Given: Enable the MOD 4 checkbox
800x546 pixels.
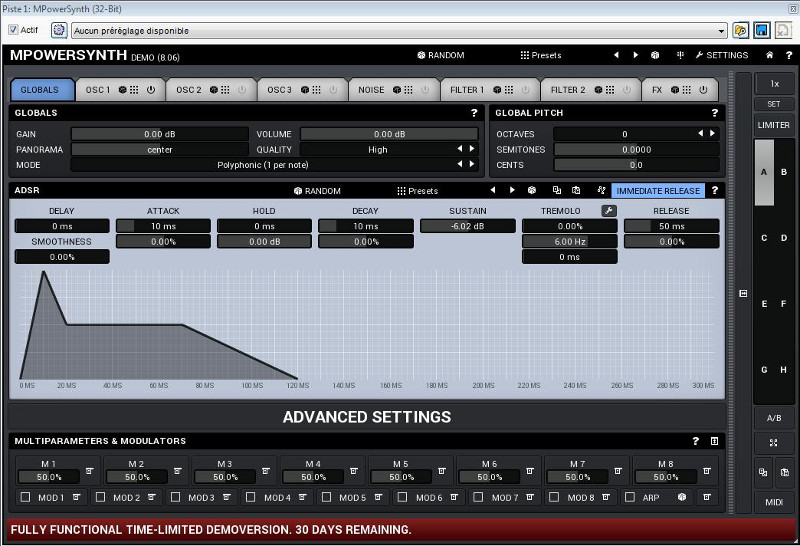Looking at the screenshot, I should pos(251,497).
